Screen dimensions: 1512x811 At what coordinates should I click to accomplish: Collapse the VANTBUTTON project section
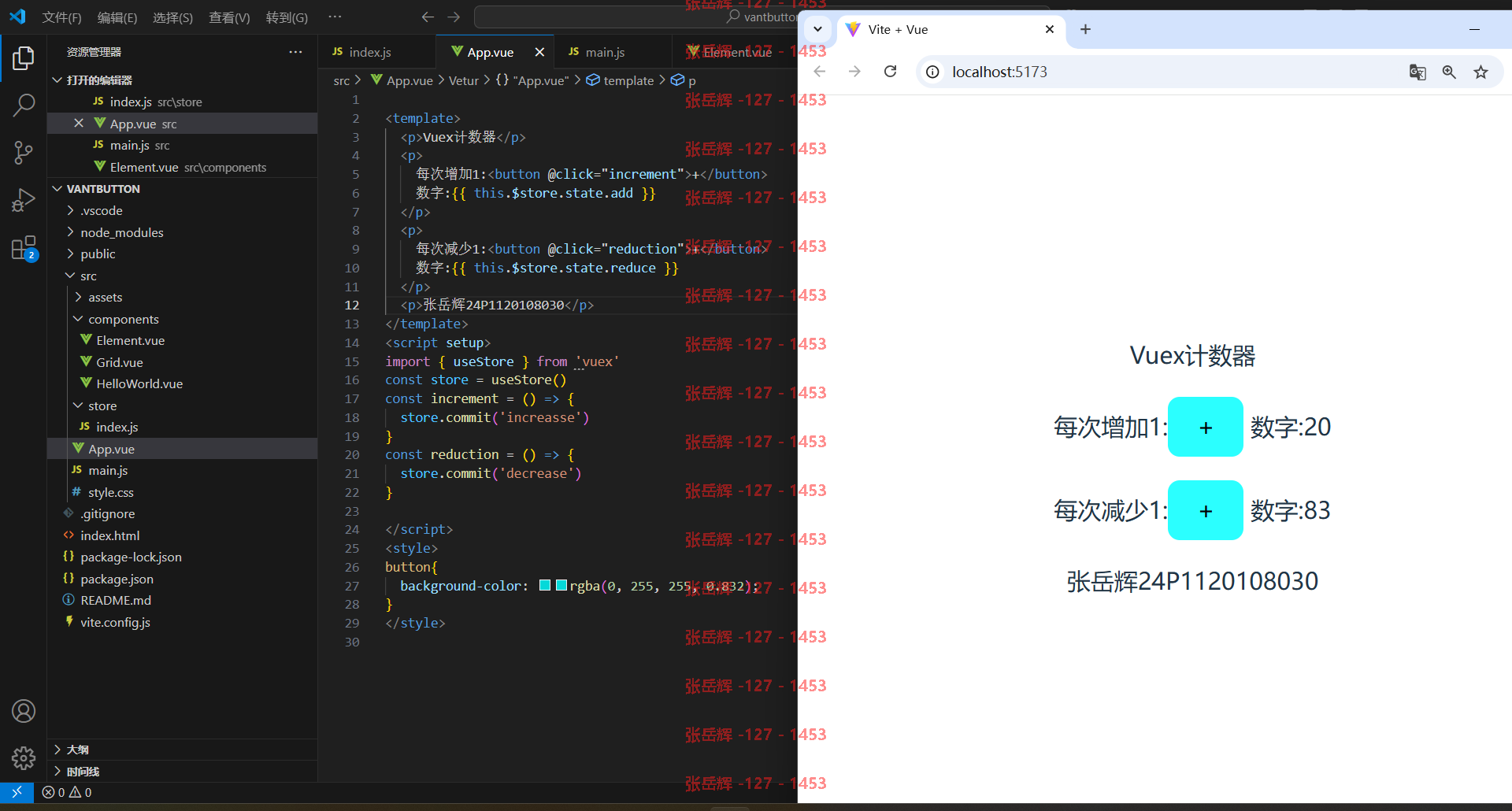pyautogui.click(x=57, y=189)
